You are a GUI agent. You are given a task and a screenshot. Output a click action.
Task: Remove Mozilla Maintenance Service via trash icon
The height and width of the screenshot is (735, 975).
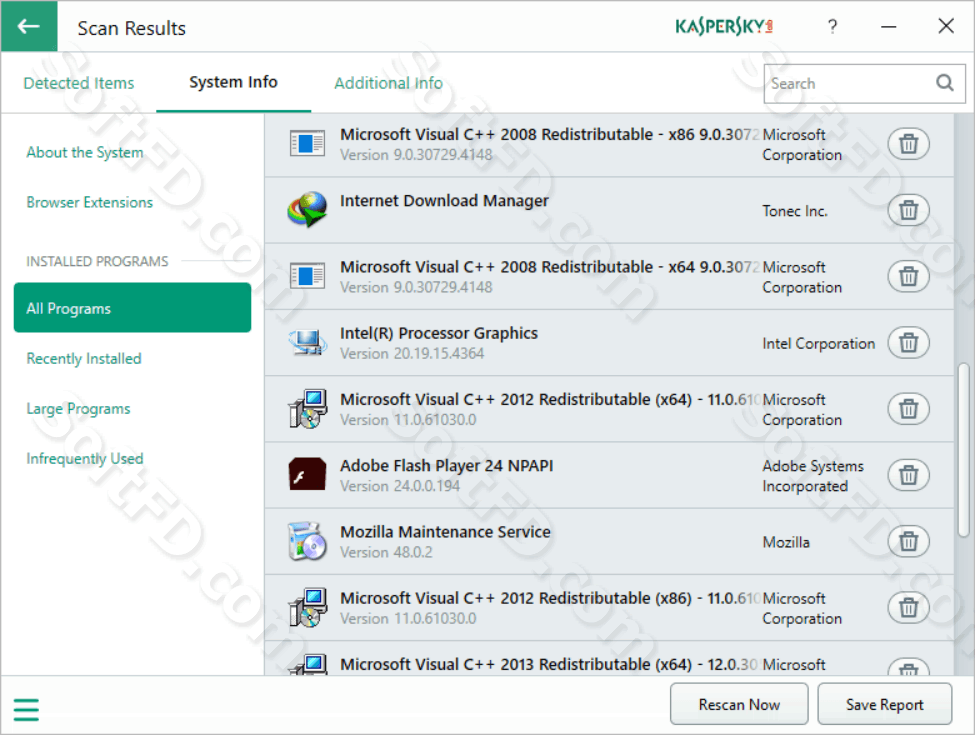point(908,541)
